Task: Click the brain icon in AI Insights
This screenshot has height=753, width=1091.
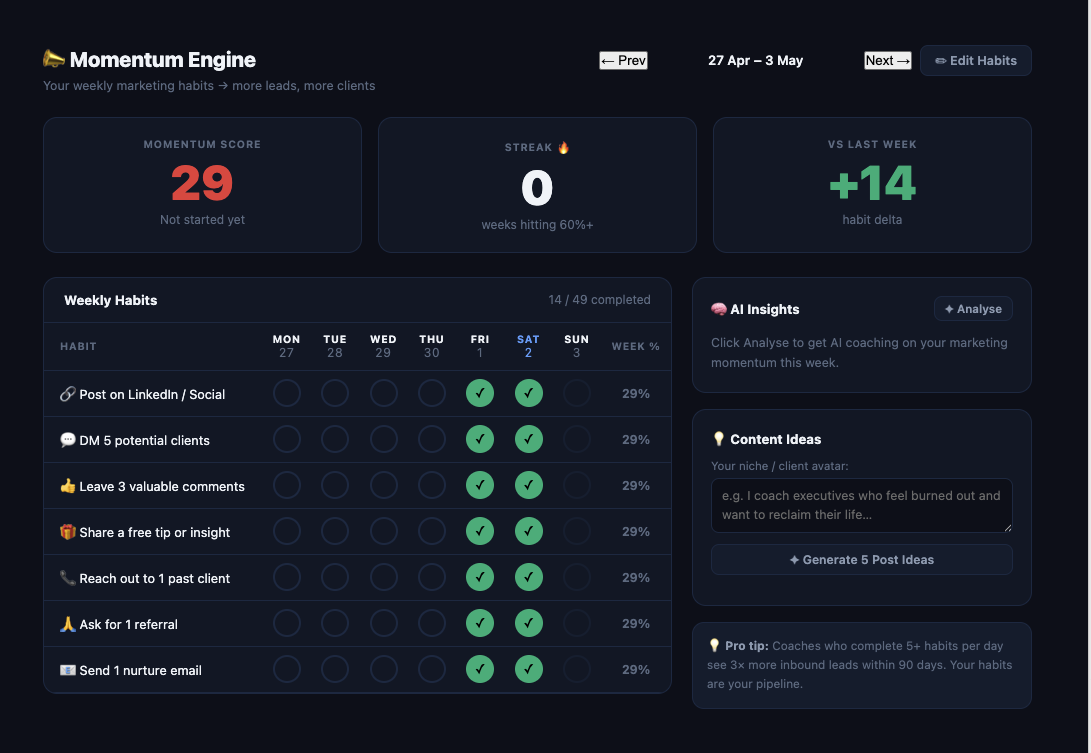Action: (719, 309)
